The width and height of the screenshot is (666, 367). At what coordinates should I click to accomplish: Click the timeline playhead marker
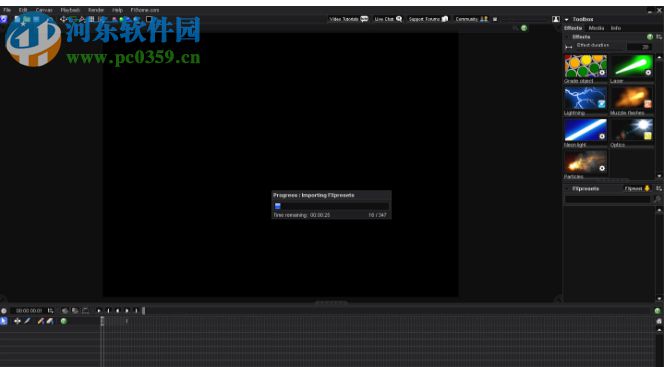click(x=102, y=321)
